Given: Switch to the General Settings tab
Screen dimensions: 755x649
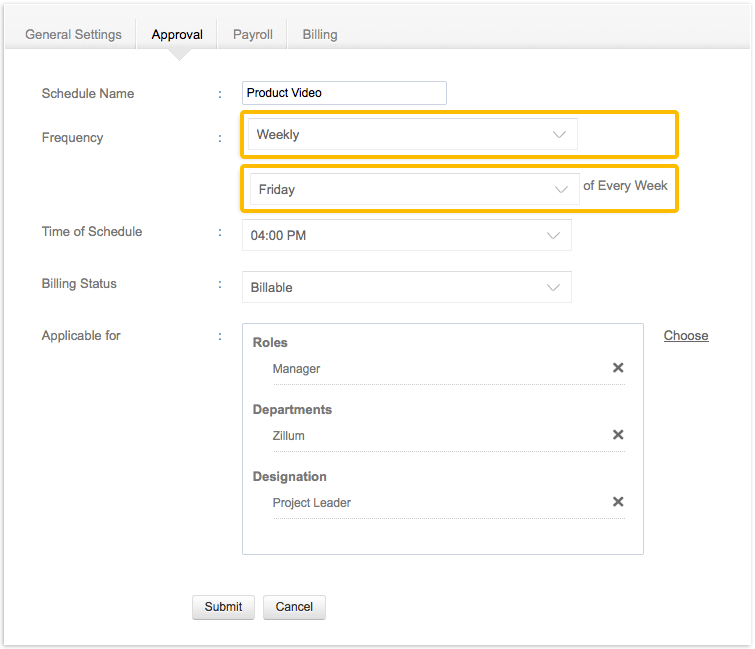Looking at the screenshot, I should (x=73, y=34).
